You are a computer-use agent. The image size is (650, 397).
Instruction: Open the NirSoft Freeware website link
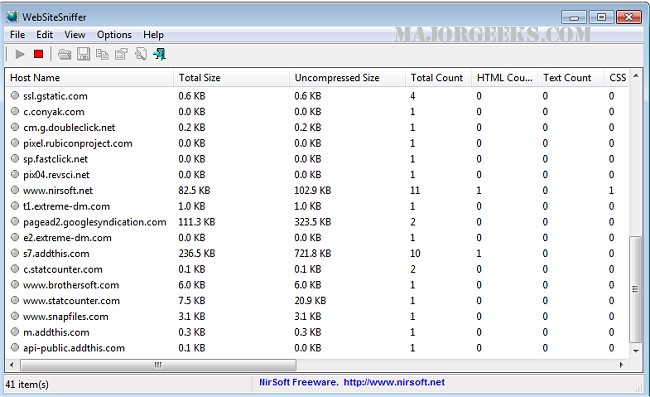click(x=352, y=382)
